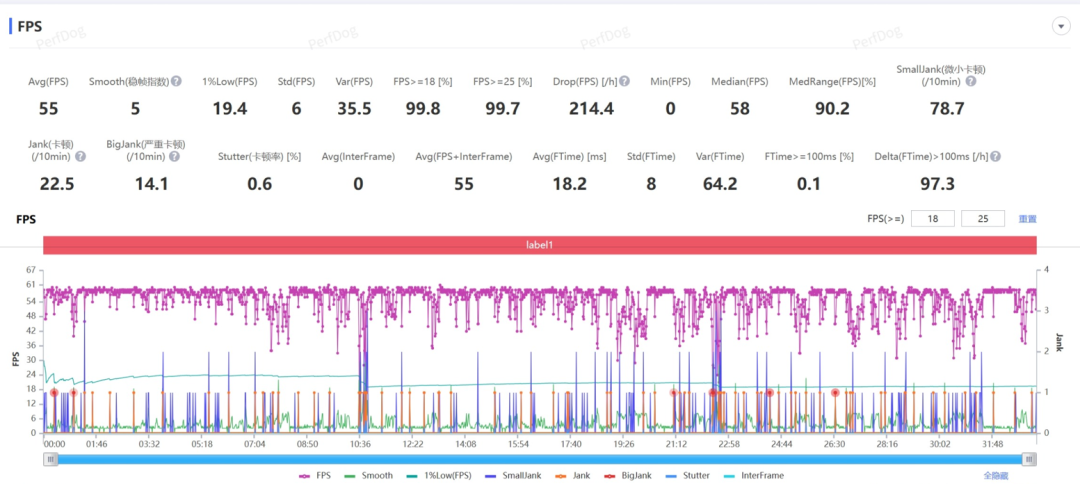The height and width of the screenshot is (484, 1080).
Task: Collapse the FPS panel with the arrow button
Action: coord(1060,26)
